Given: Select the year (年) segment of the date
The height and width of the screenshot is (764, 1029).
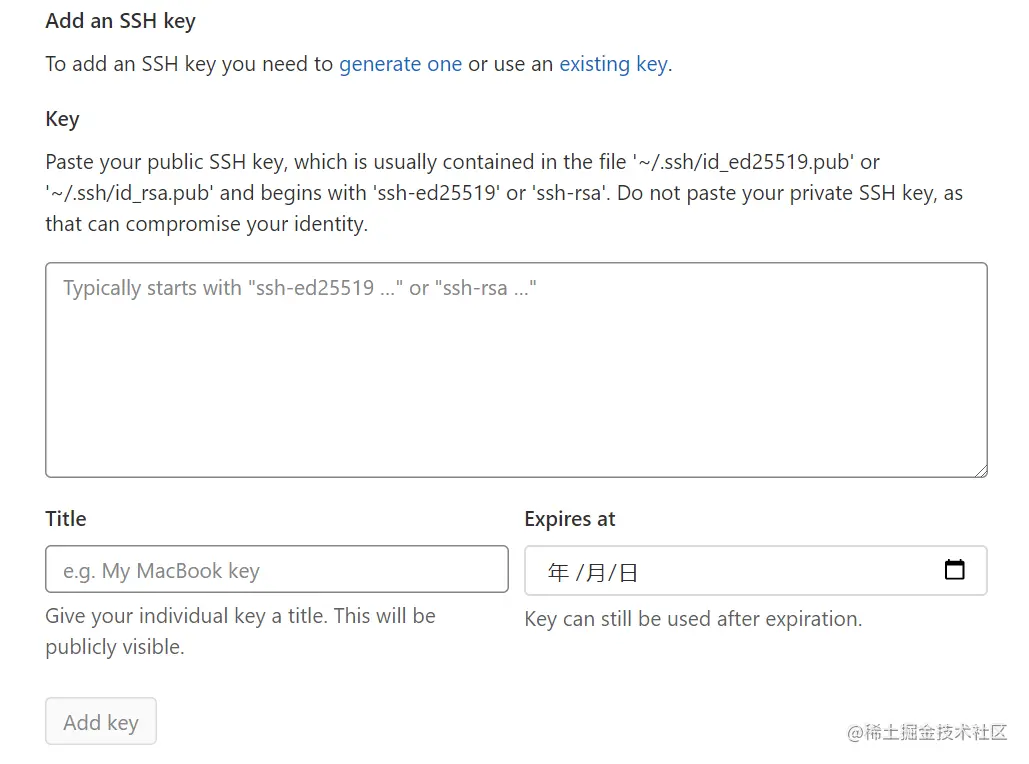Looking at the screenshot, I should pos(558,572).
